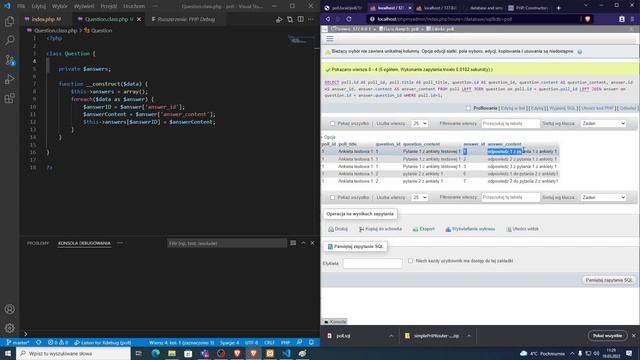Open the top Sortuj wg klucza dropdown
This screenshot has height=360, width=640.
click(x=603, y=123)
